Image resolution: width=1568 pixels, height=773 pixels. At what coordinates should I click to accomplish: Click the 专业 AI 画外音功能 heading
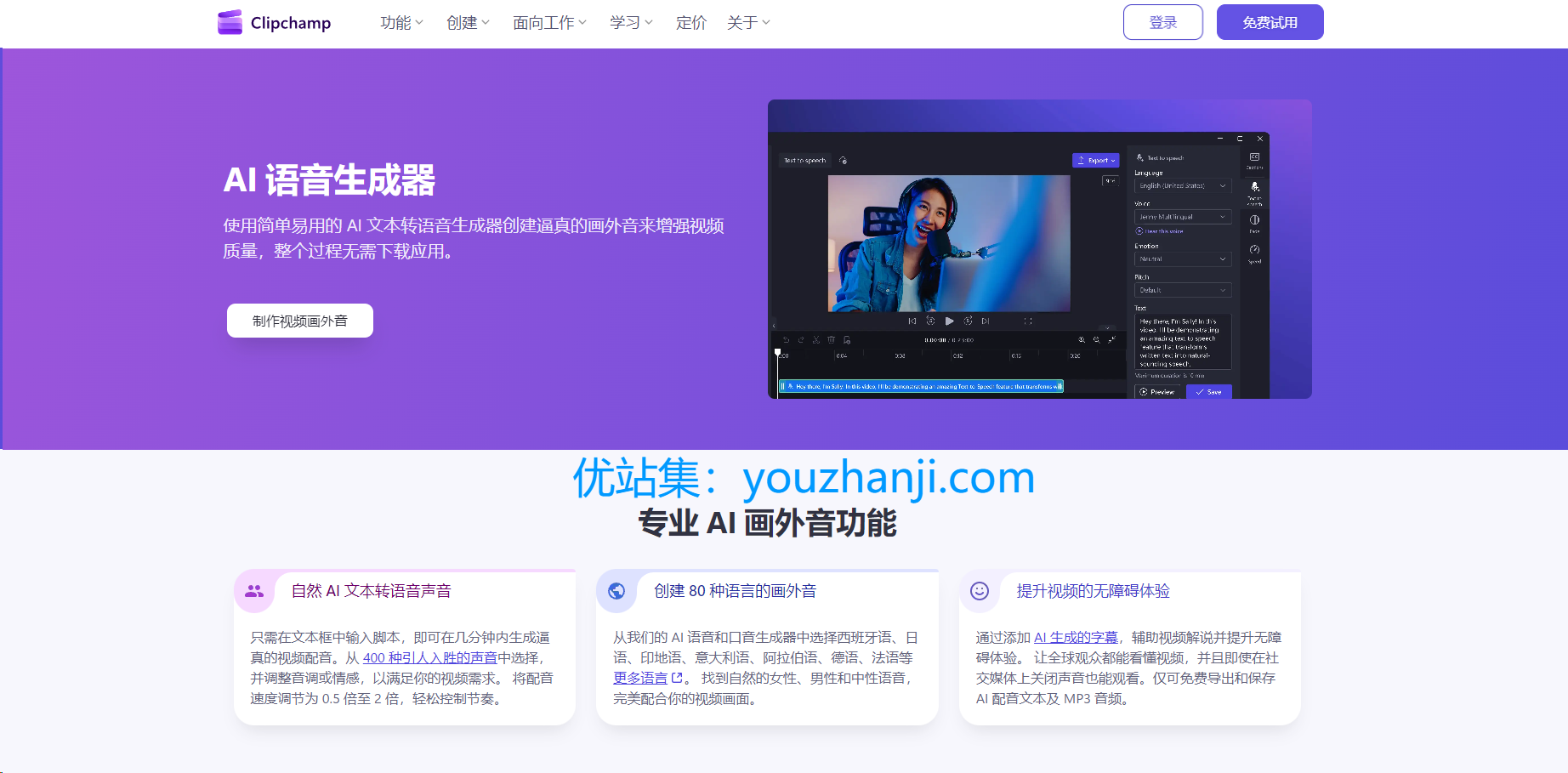click(x=767, y=522)
